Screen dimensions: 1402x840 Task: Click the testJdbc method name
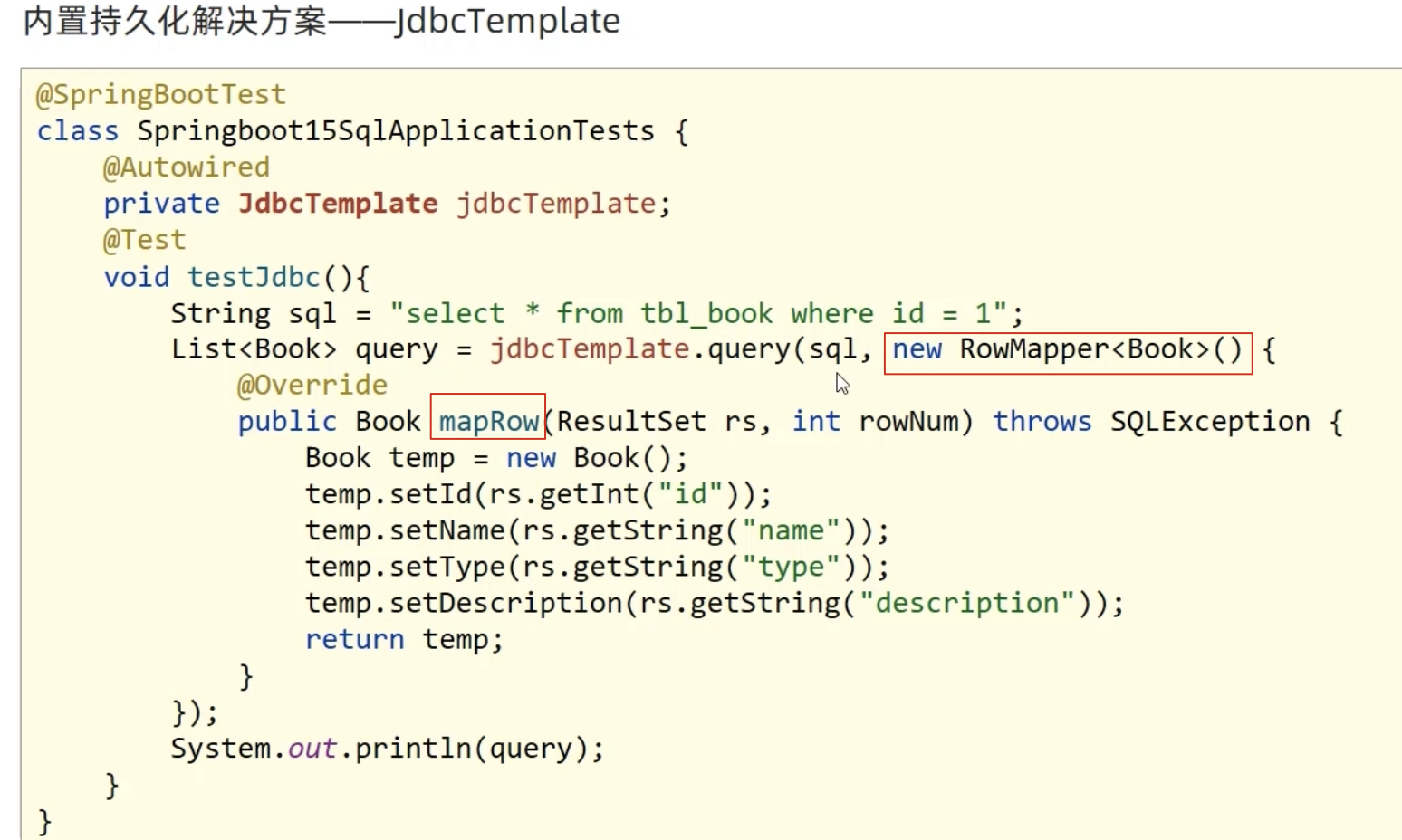pos(254,277)
